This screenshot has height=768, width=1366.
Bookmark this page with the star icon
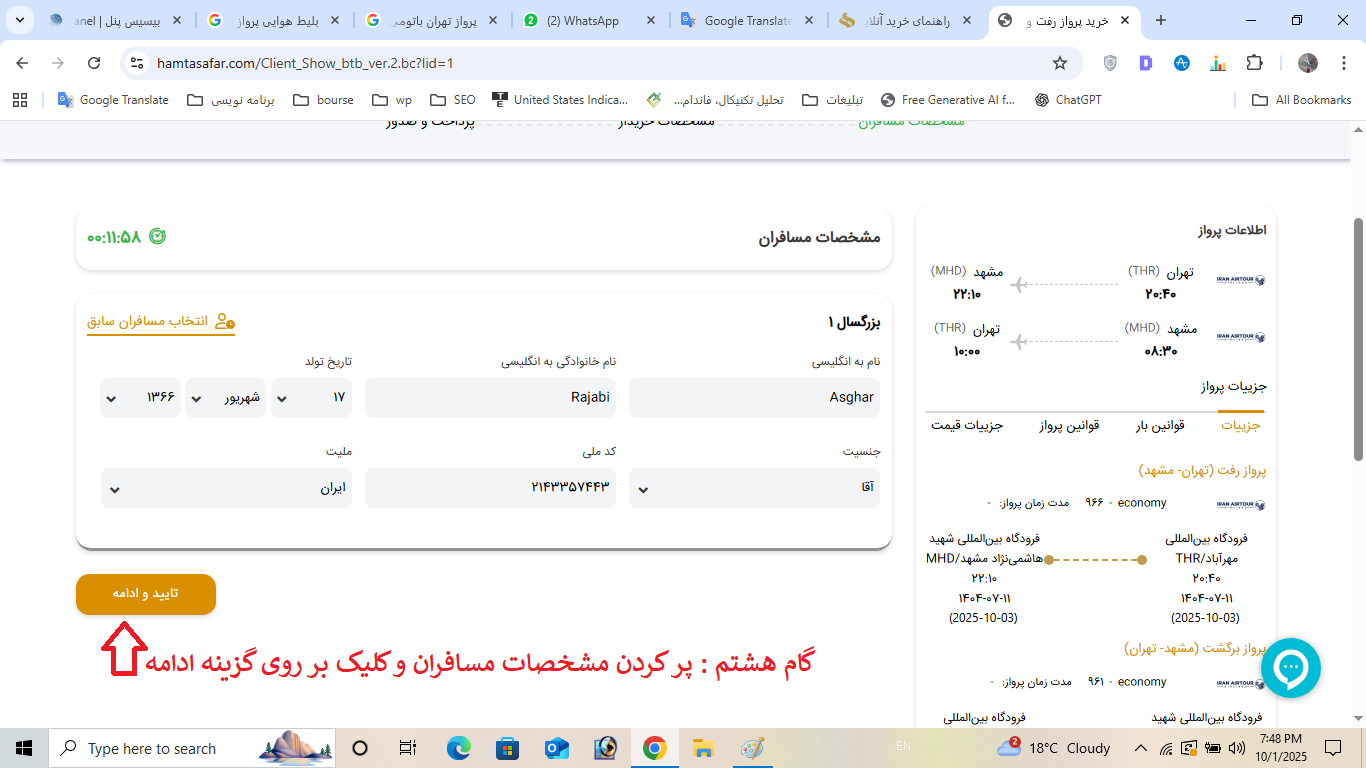pos(1060,63)
